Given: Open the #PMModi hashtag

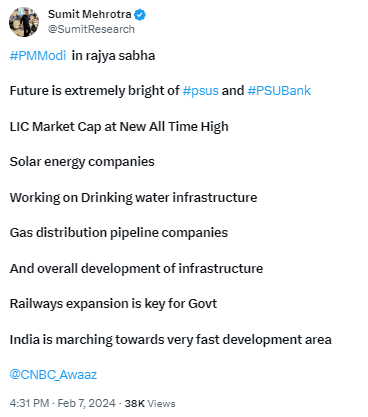Looking at the screenshot, I should coord(38,55).
